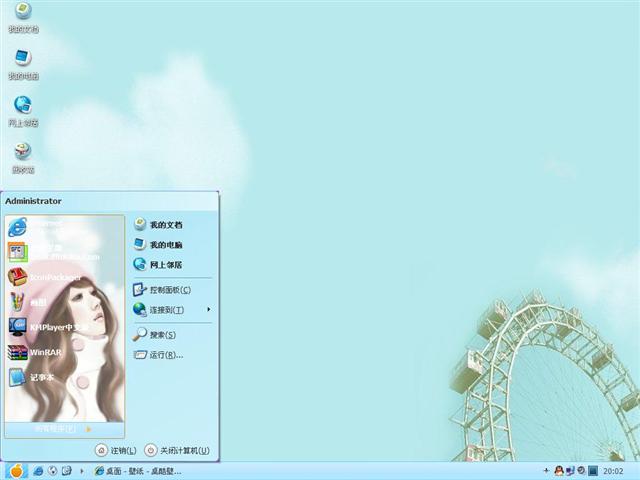Expand hidden system tray icons arrow
Viewport: 640px width, 480px height.
(x=546, y=471)
